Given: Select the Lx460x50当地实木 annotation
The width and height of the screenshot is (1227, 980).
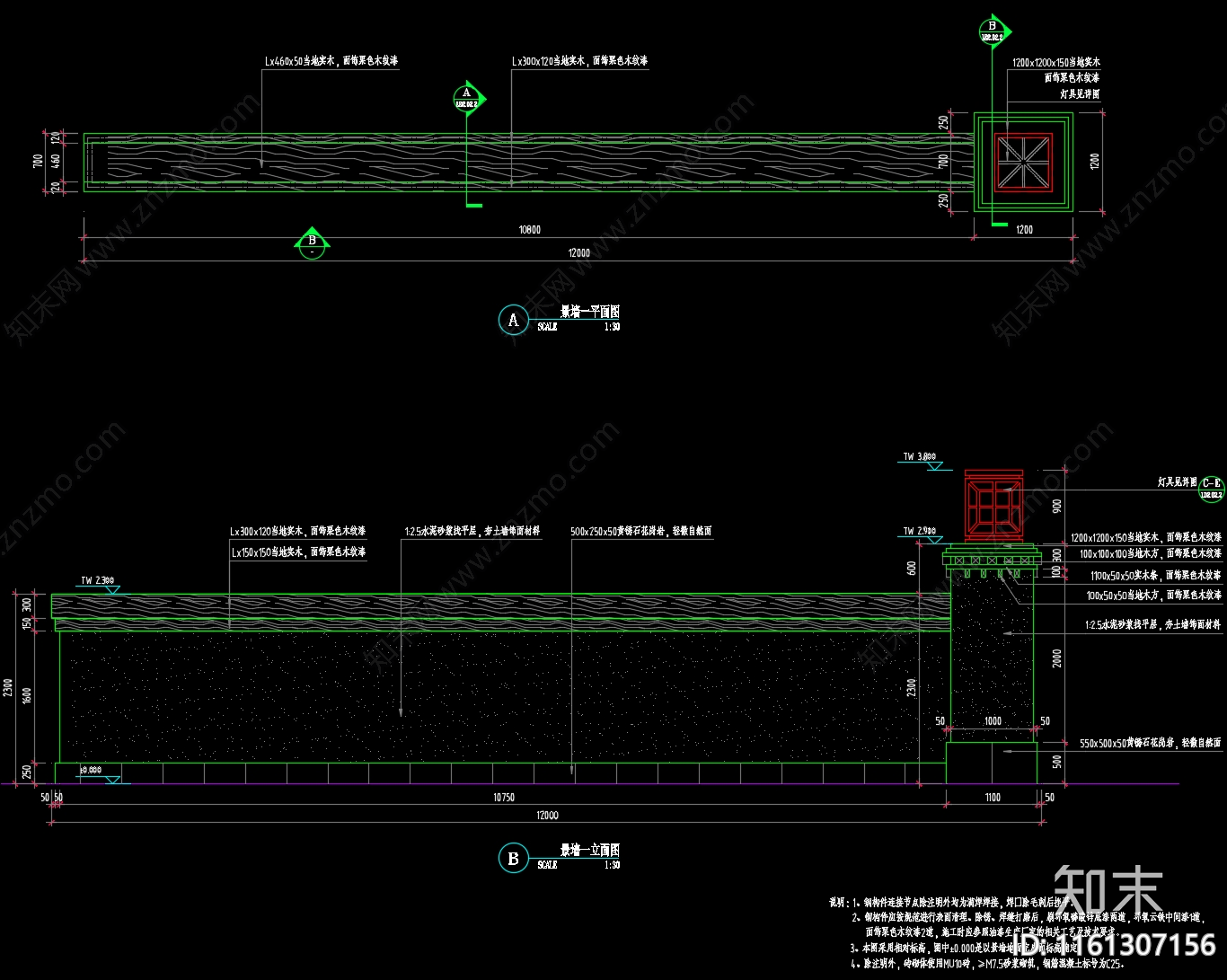Looking at the screenshot, I should (x=331, y=61).
